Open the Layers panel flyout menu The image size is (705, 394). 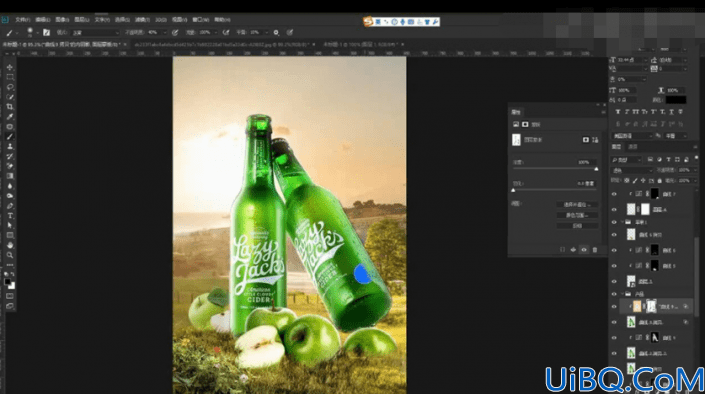pyautogui.click(x=695, y=147)
